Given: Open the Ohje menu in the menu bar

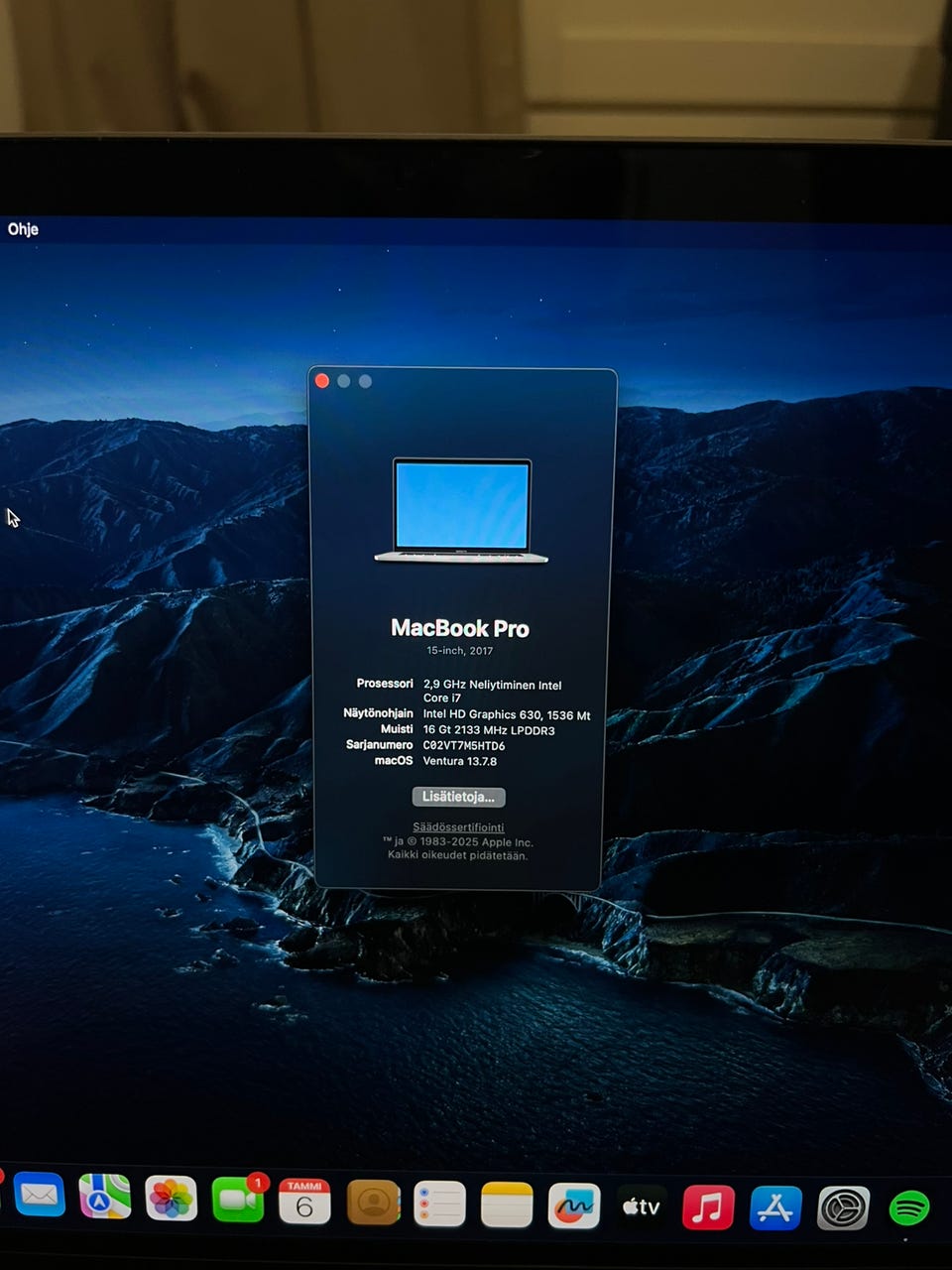Looking at the screenshot, I should tap(23, 229).
